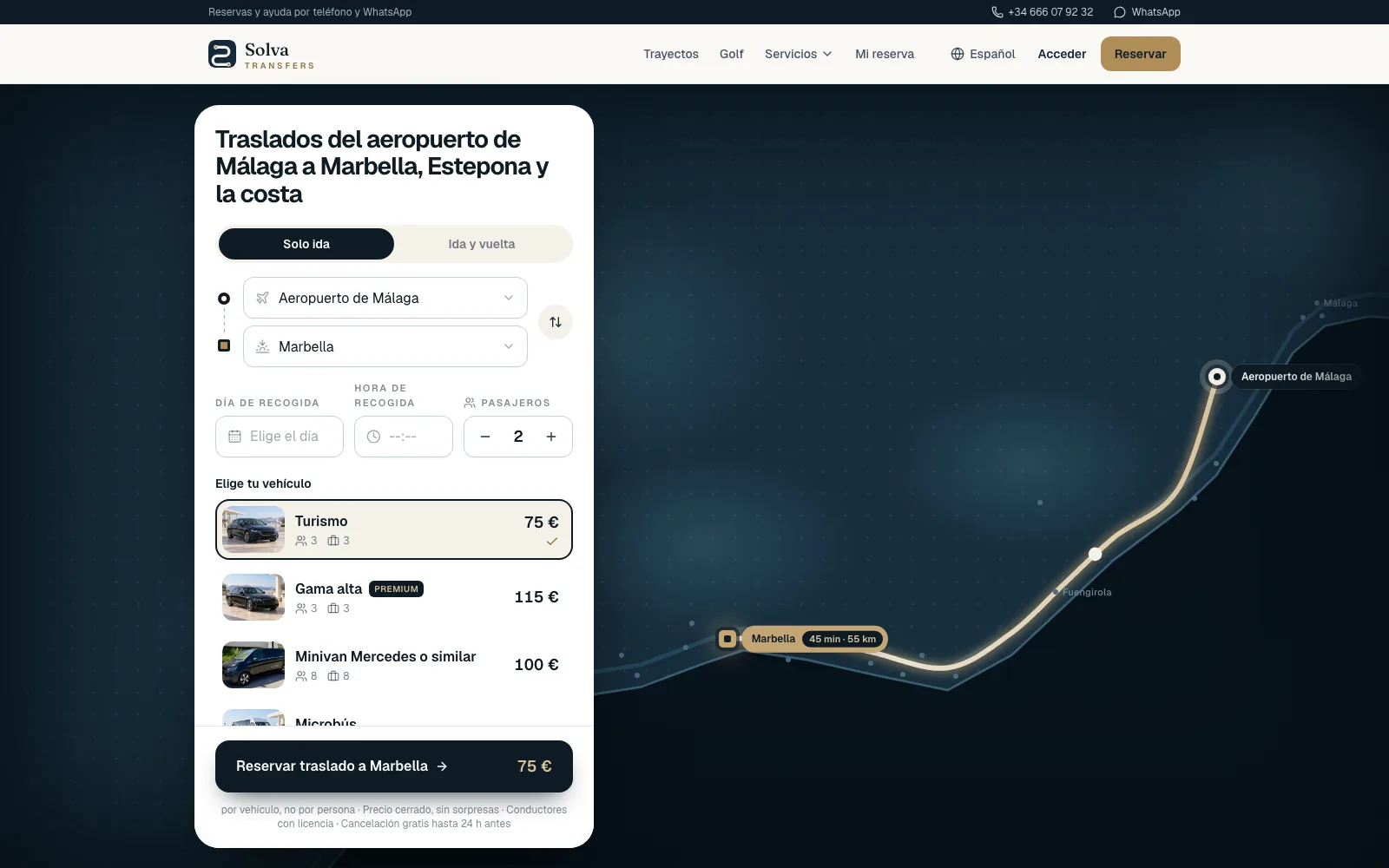The height and width of the screenshot is (868, 1389).
Task: Click the Aeropuerto de Málaga map label
Action: [1296, 377]
